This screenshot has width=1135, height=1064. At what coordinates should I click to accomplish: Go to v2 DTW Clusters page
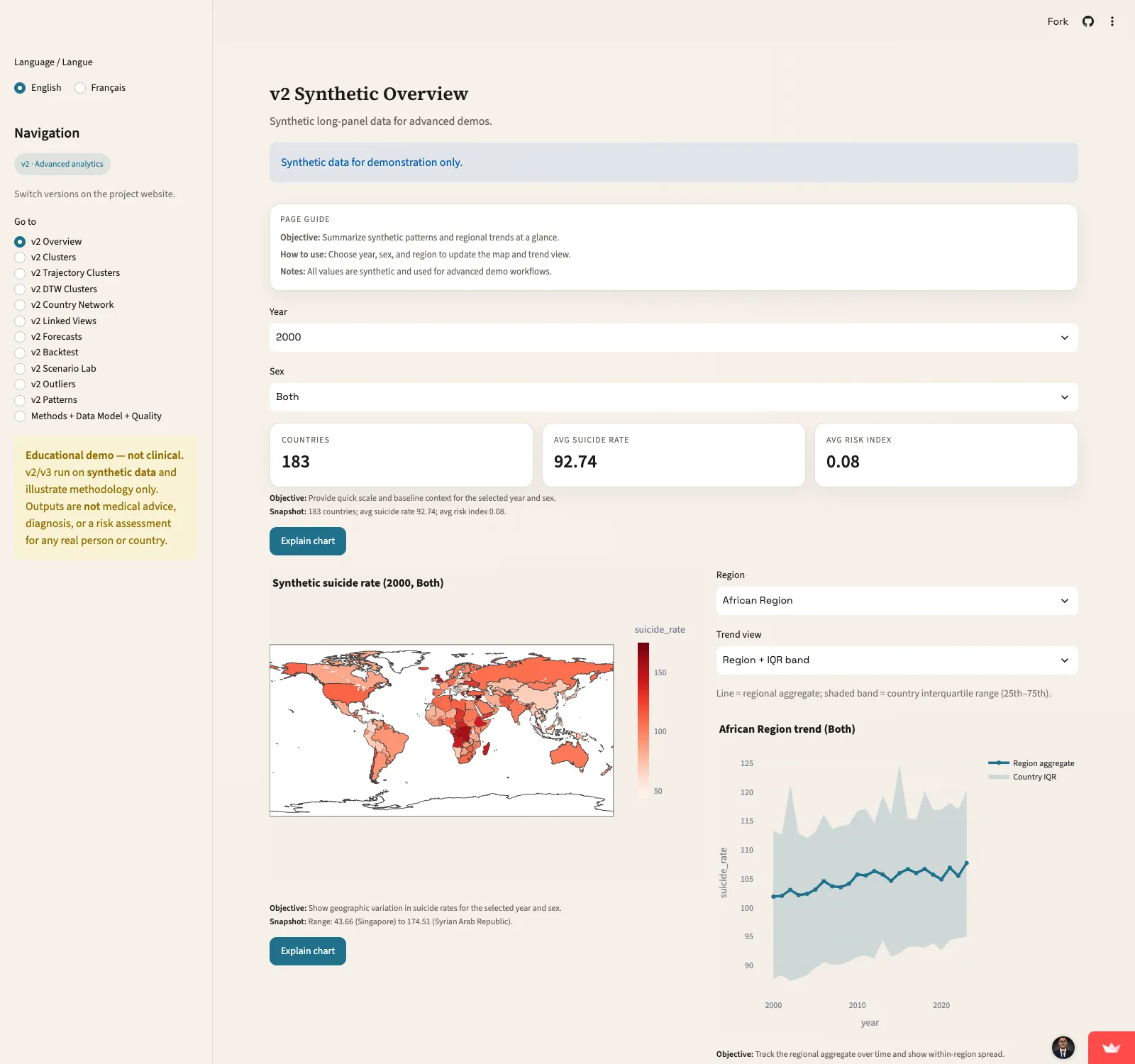(x=56, y=289)
